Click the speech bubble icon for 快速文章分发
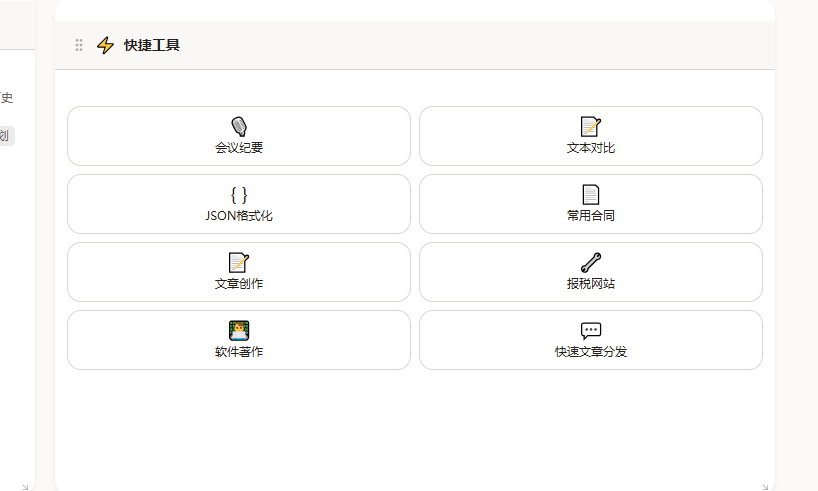818x491 pixels. 591,330
